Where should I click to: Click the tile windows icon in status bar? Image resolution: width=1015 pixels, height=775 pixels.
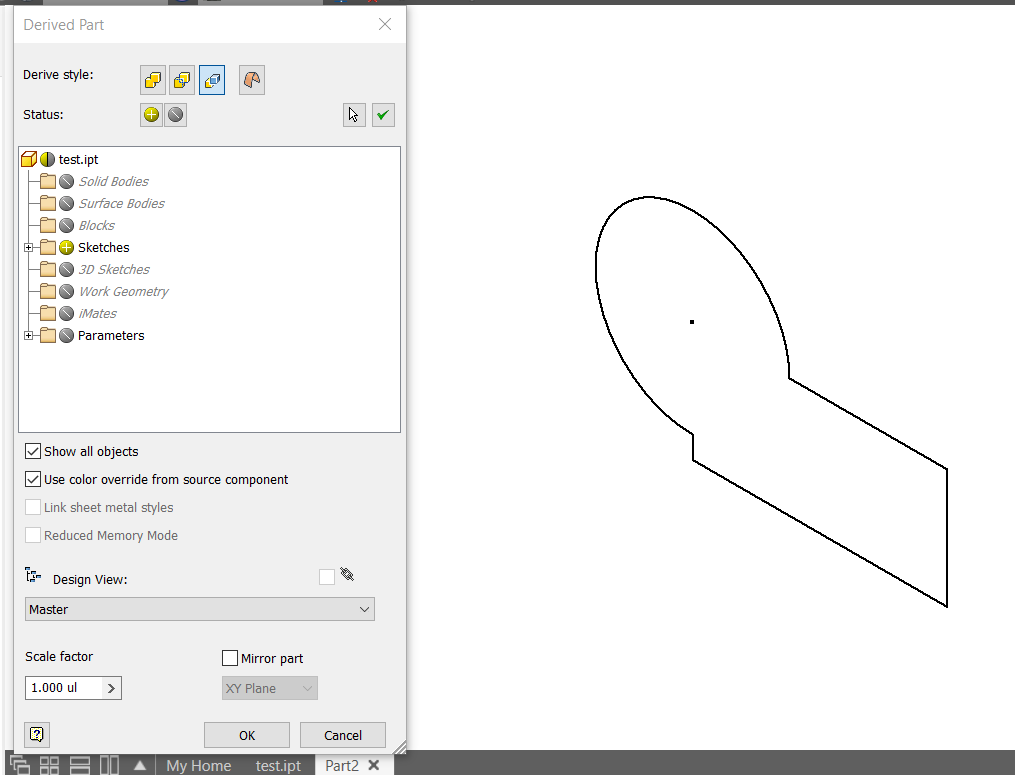pyautogui.click(x=49, y=764)
